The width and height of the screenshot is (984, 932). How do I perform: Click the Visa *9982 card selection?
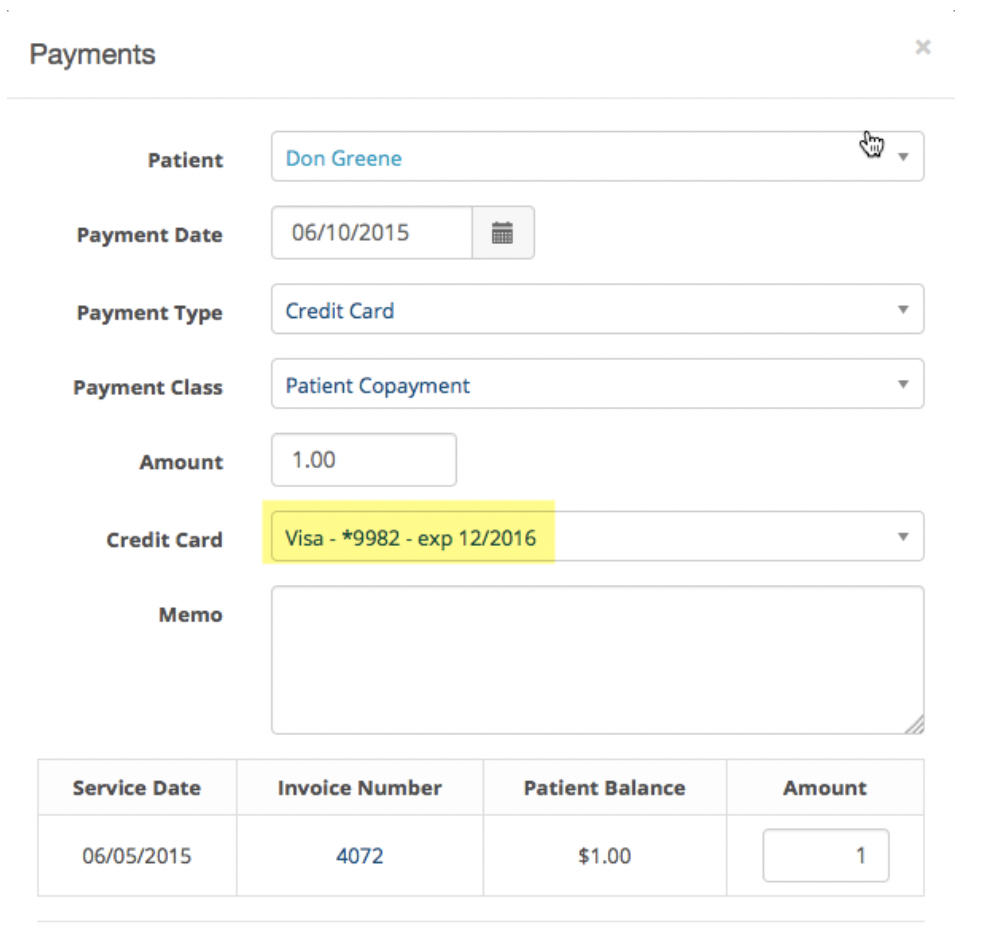(x=410, y=538)
